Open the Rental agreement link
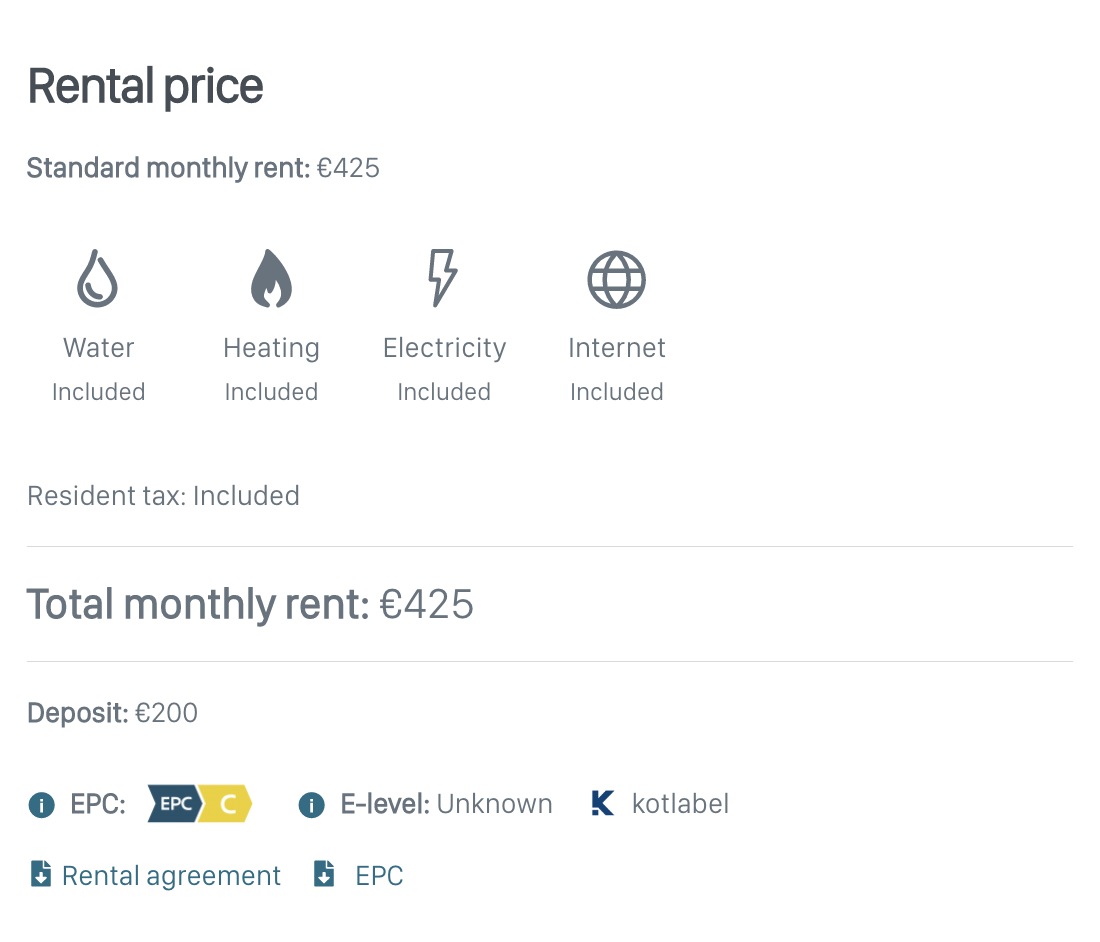Screen dimensions: 1100x942 tap(171, 876)
